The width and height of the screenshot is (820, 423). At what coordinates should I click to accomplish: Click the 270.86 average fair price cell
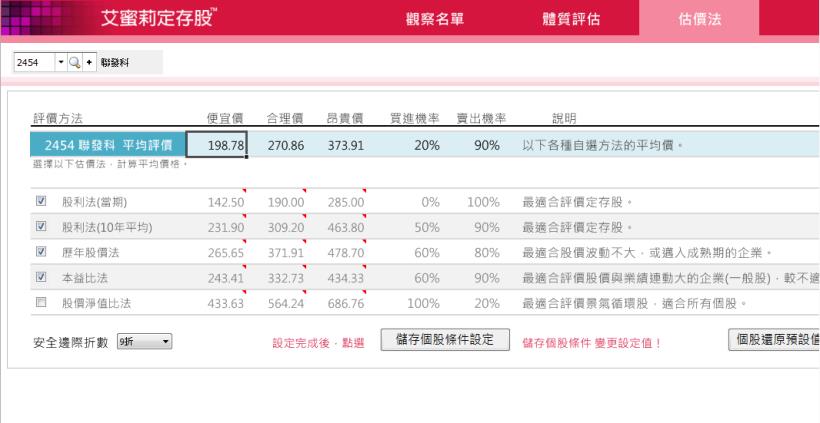pyautogui.click(x=286, y=145)
